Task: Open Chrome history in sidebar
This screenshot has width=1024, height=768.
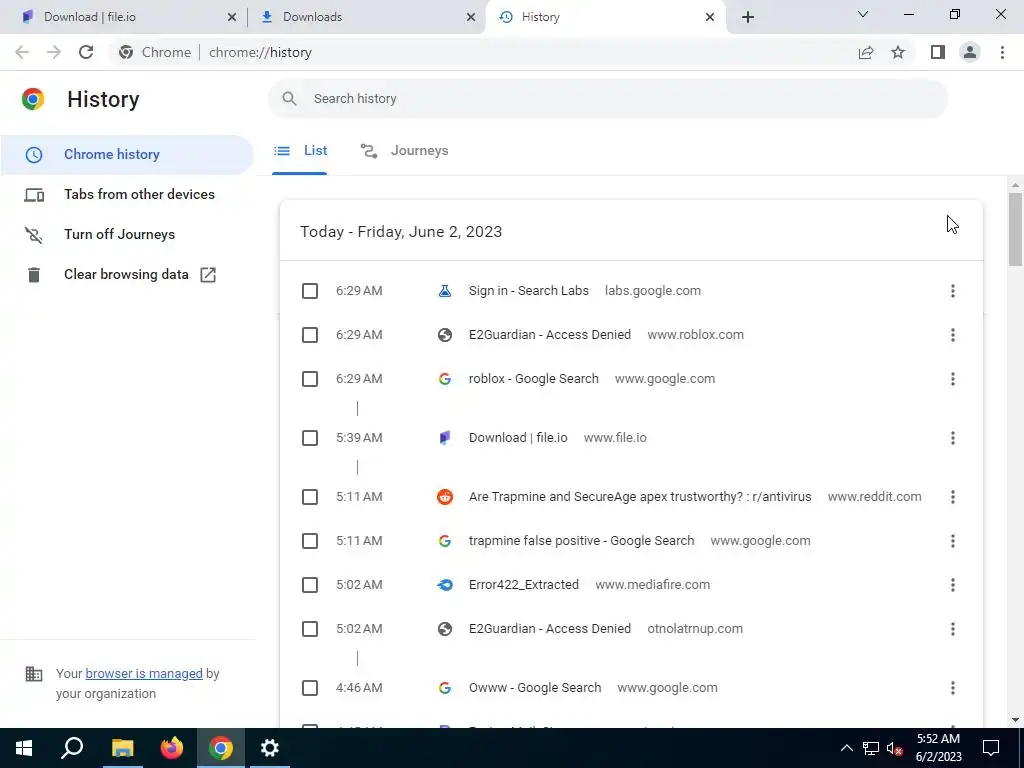Action: click(127, 155)
